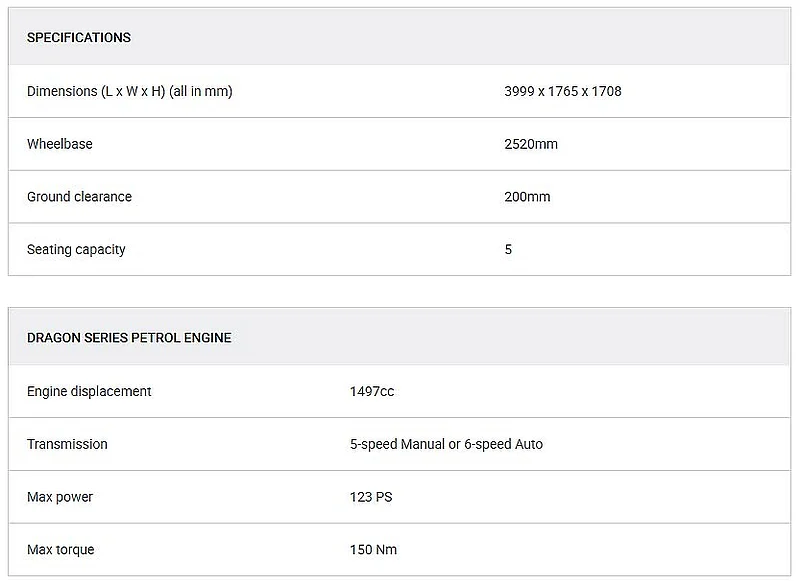Click the 3999 x 1765 x 1708 value
Screen dimensions: 801x584
pos(562,91)
